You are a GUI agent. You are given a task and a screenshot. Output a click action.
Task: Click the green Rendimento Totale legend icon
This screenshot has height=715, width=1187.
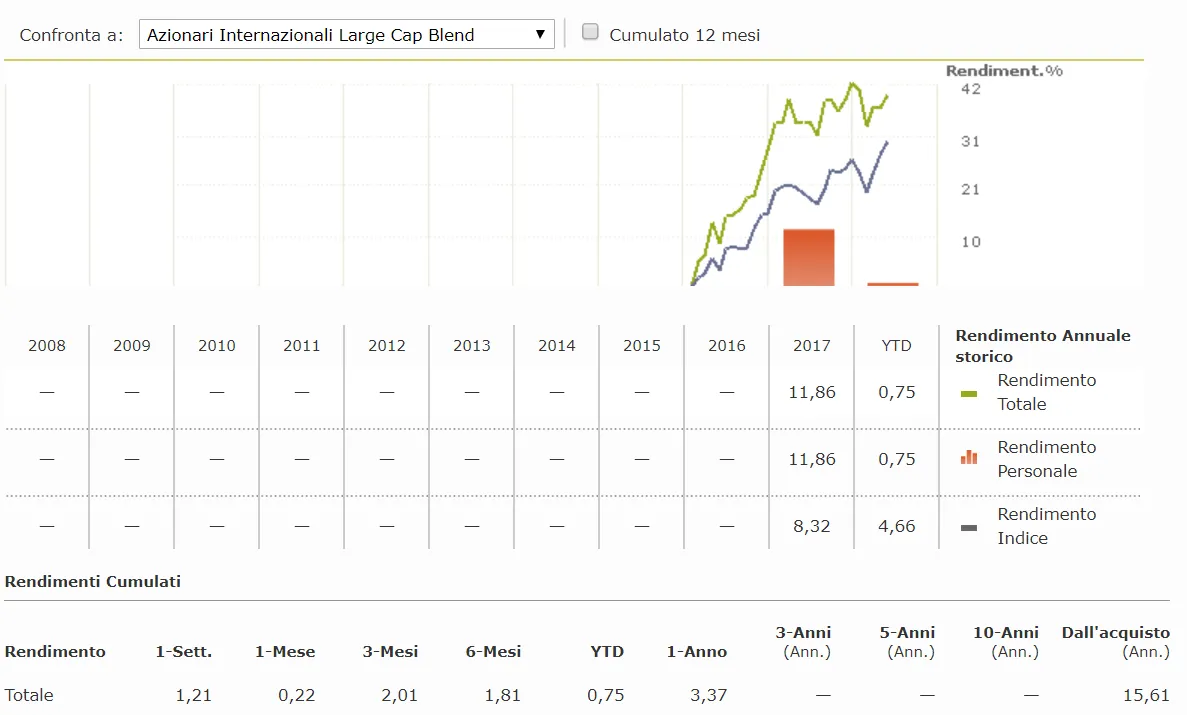click(968, 393)
